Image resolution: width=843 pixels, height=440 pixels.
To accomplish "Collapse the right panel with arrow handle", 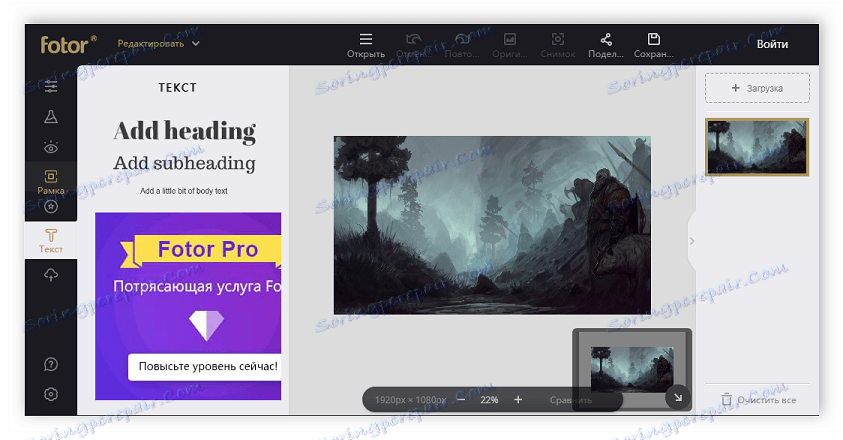I will coord(692,241).
